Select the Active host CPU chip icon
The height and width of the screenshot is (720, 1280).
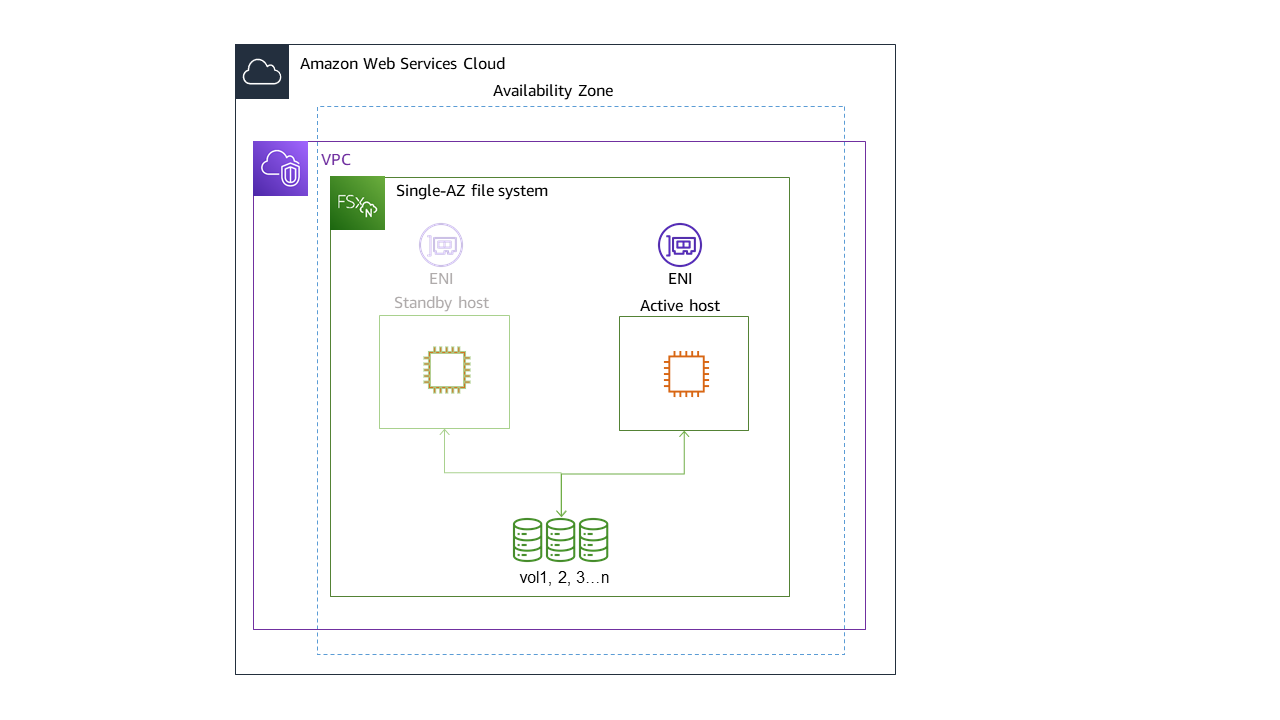pyautogui.click(x=684, y=372)
